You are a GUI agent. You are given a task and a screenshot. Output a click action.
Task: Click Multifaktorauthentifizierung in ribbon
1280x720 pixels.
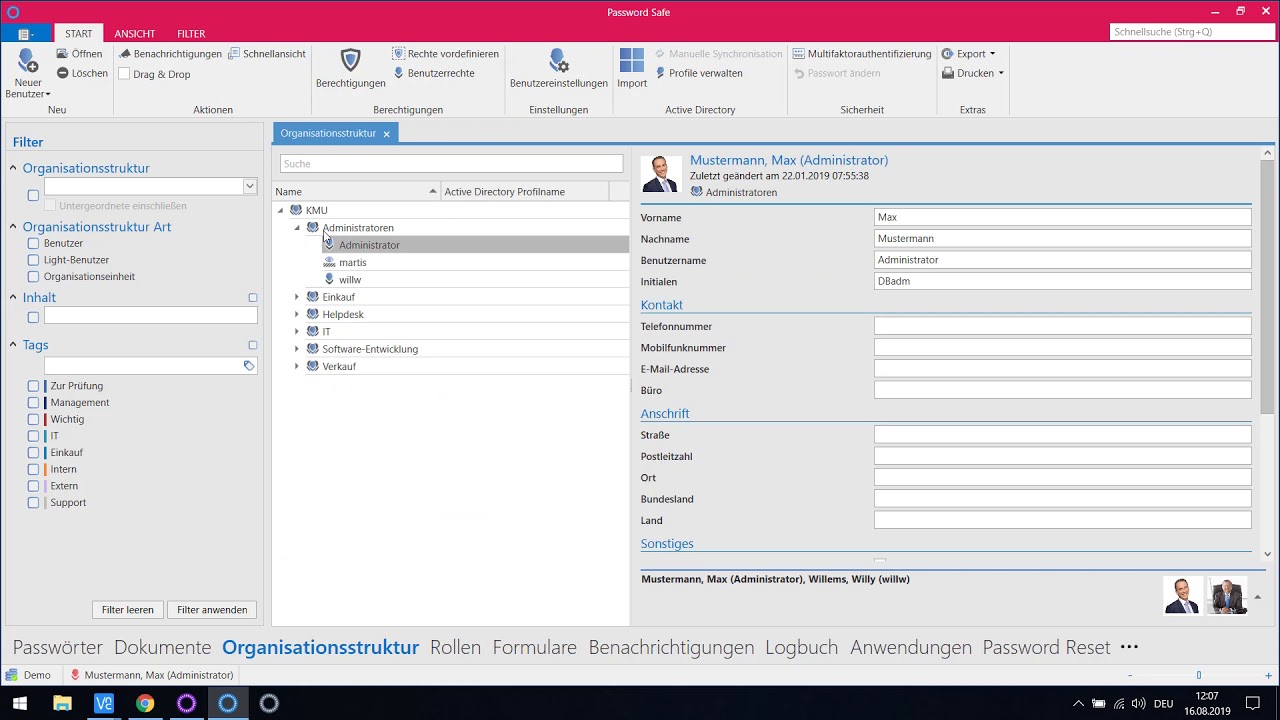coord(862,54)
